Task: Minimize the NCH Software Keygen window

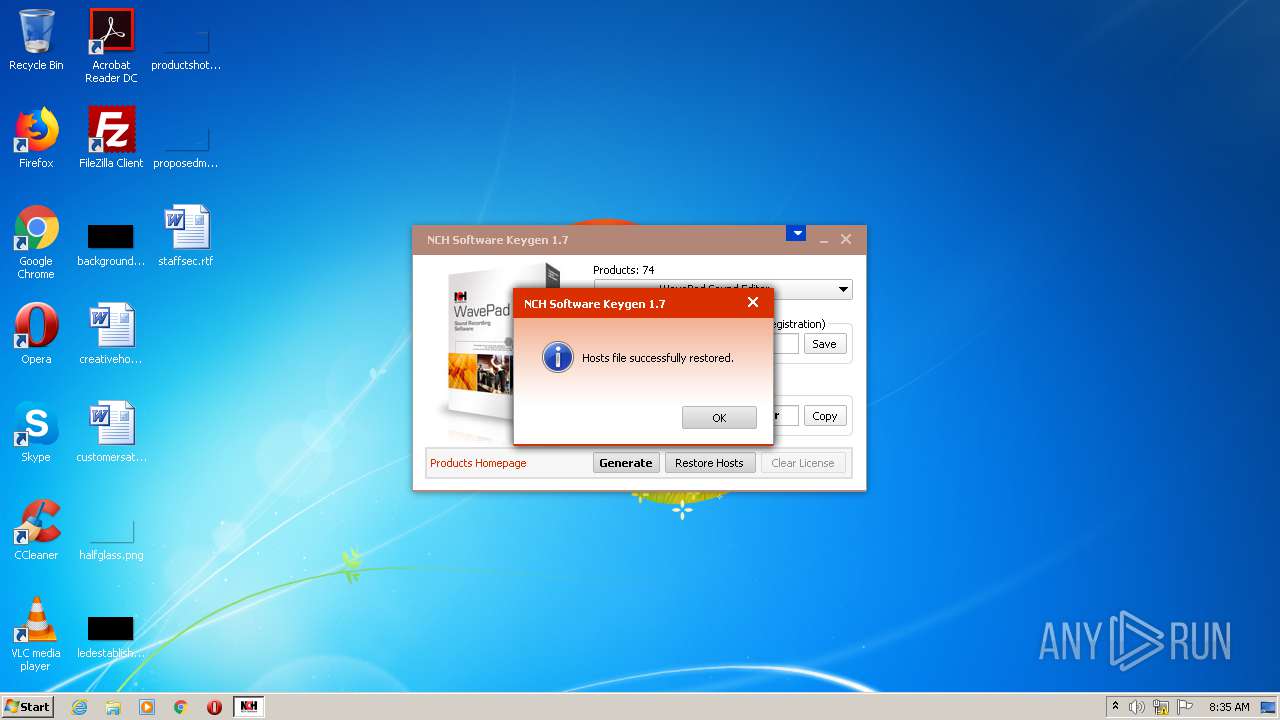Action: tap(824, 240)
